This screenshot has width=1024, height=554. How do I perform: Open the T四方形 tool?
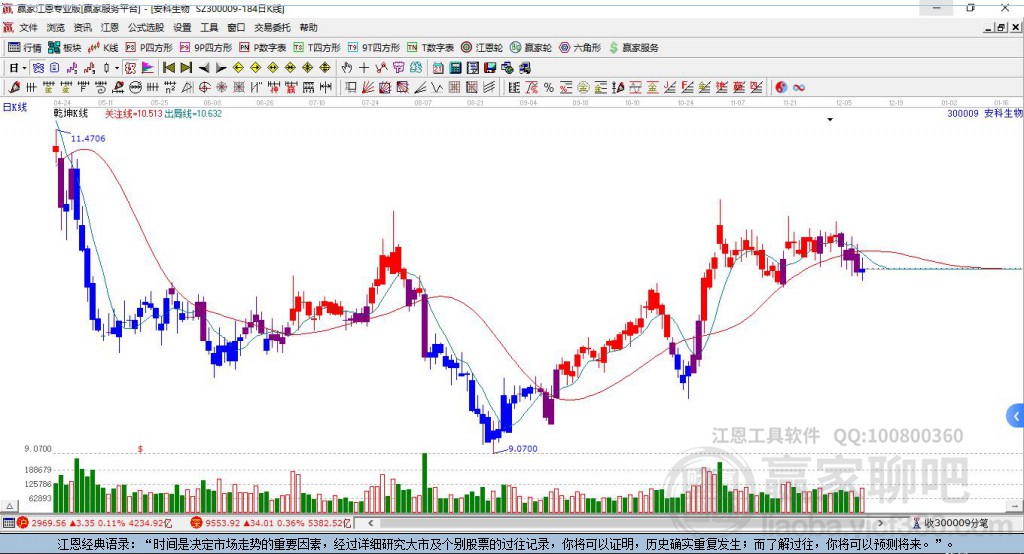click(x=317, y=48)
